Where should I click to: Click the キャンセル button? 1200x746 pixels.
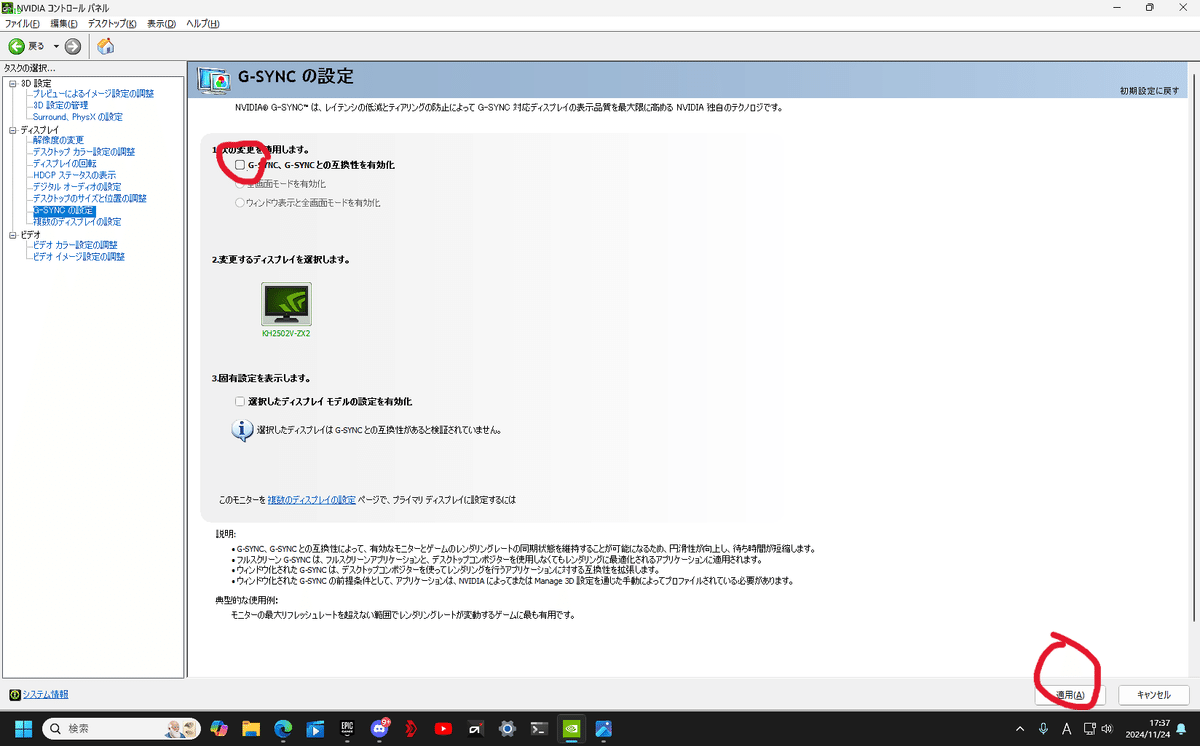(x=1153, y=694)
